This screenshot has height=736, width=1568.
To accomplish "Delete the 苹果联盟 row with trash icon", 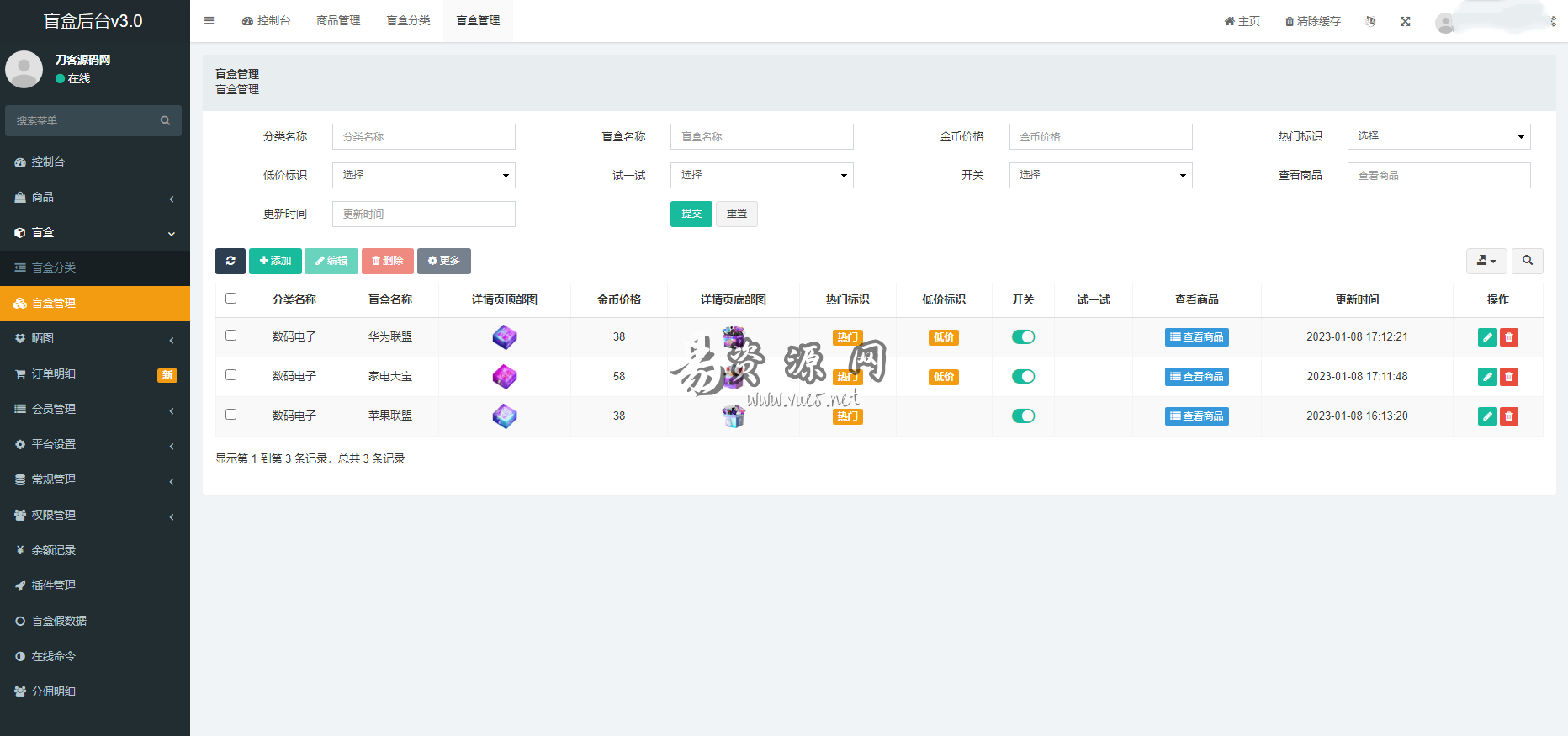I will coord(1509,416).
